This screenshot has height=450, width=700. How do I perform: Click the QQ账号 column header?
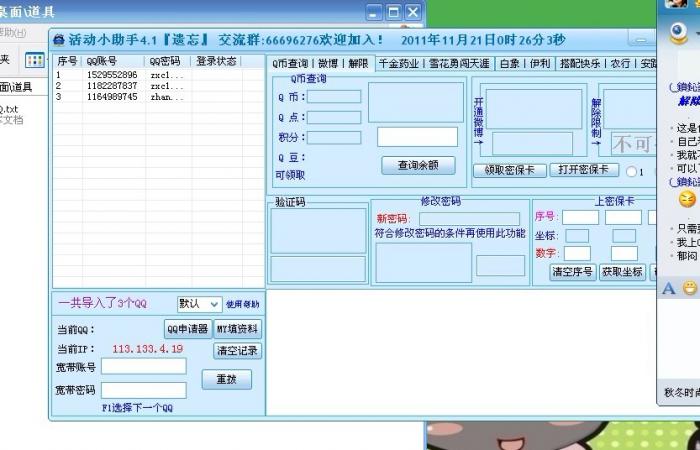pos(113,61)
